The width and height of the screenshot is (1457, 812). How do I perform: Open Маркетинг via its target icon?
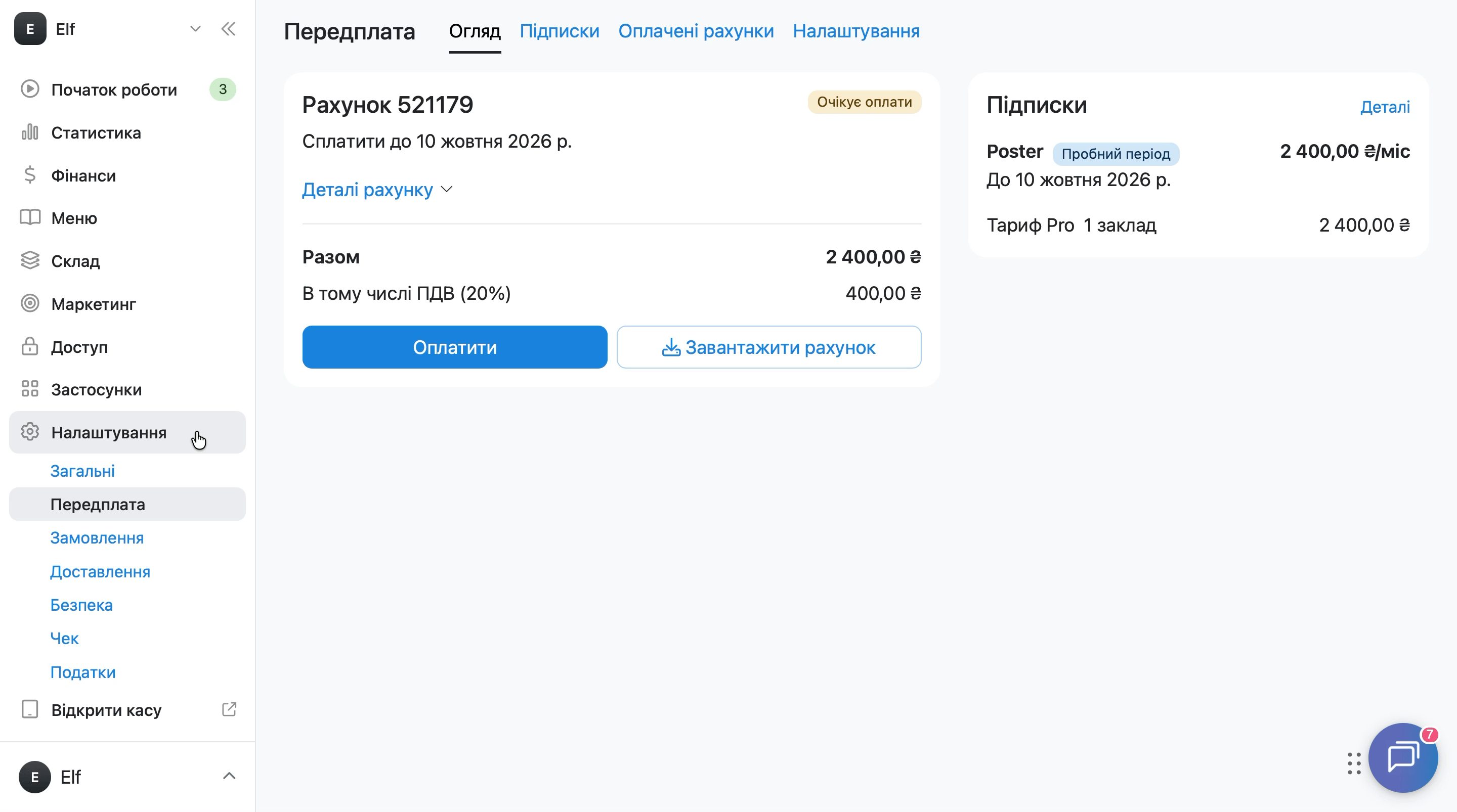tap(30, 304)
